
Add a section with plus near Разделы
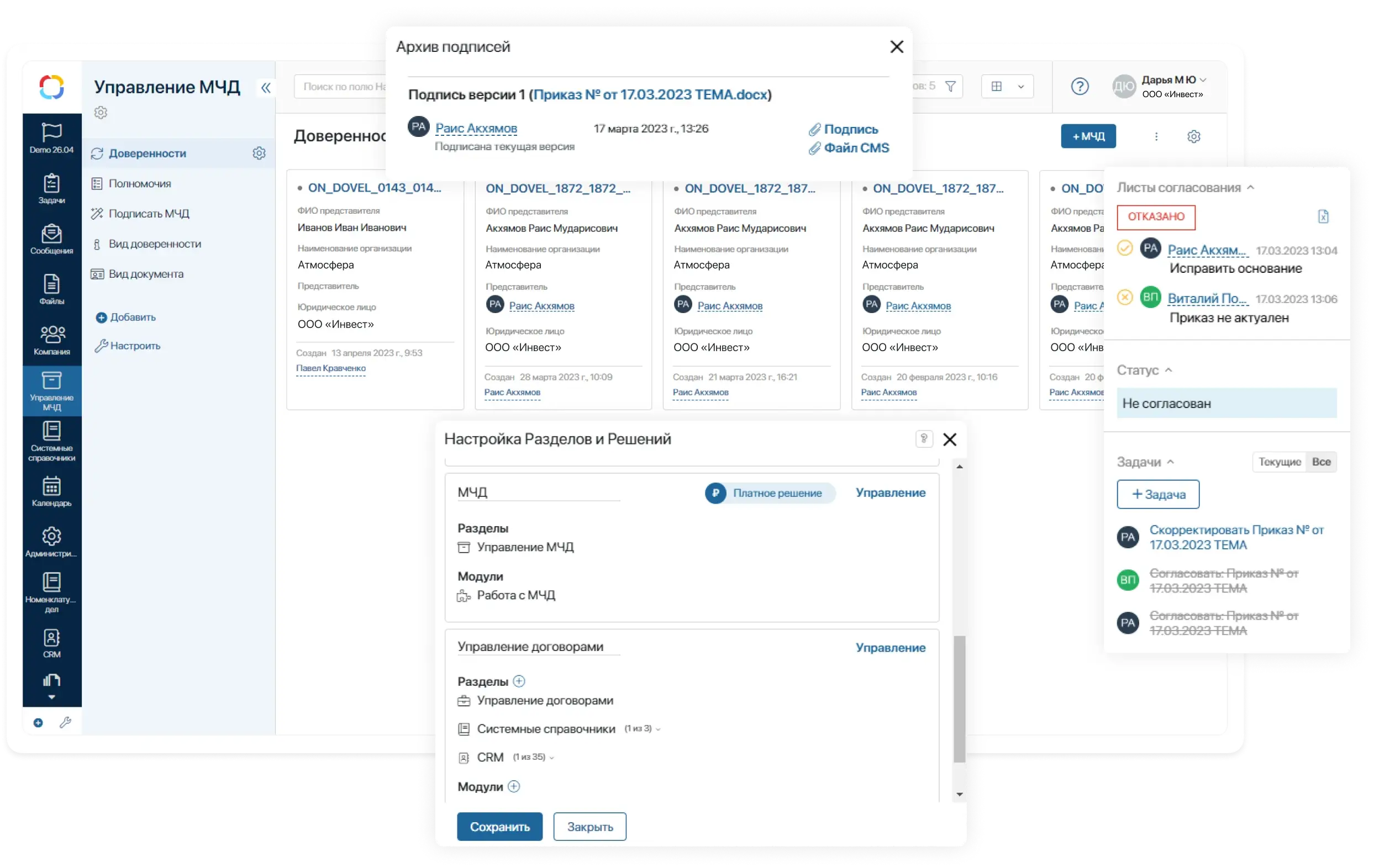tap(519, 681)
